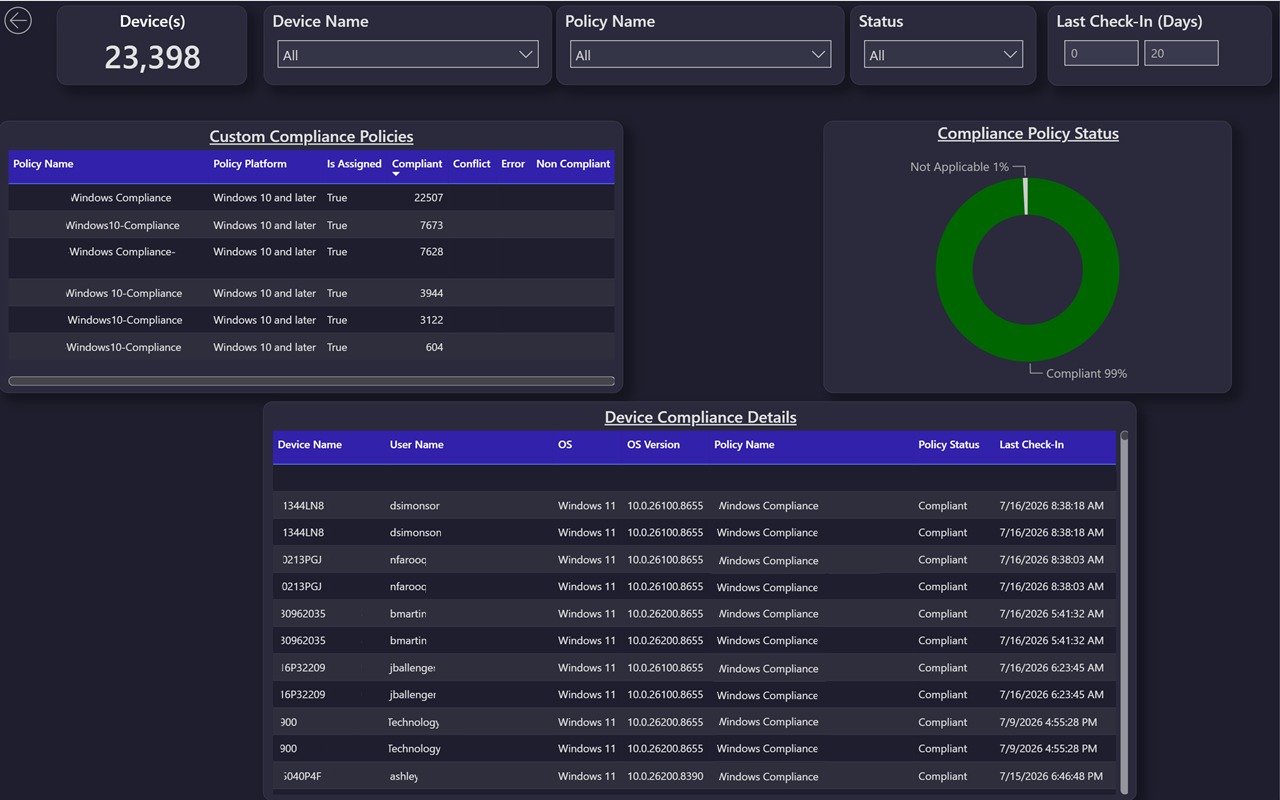This screenshot has width=1280, height=800.
Task: Click the maximum days input showing 20
Action: [x=1181, y=53]
